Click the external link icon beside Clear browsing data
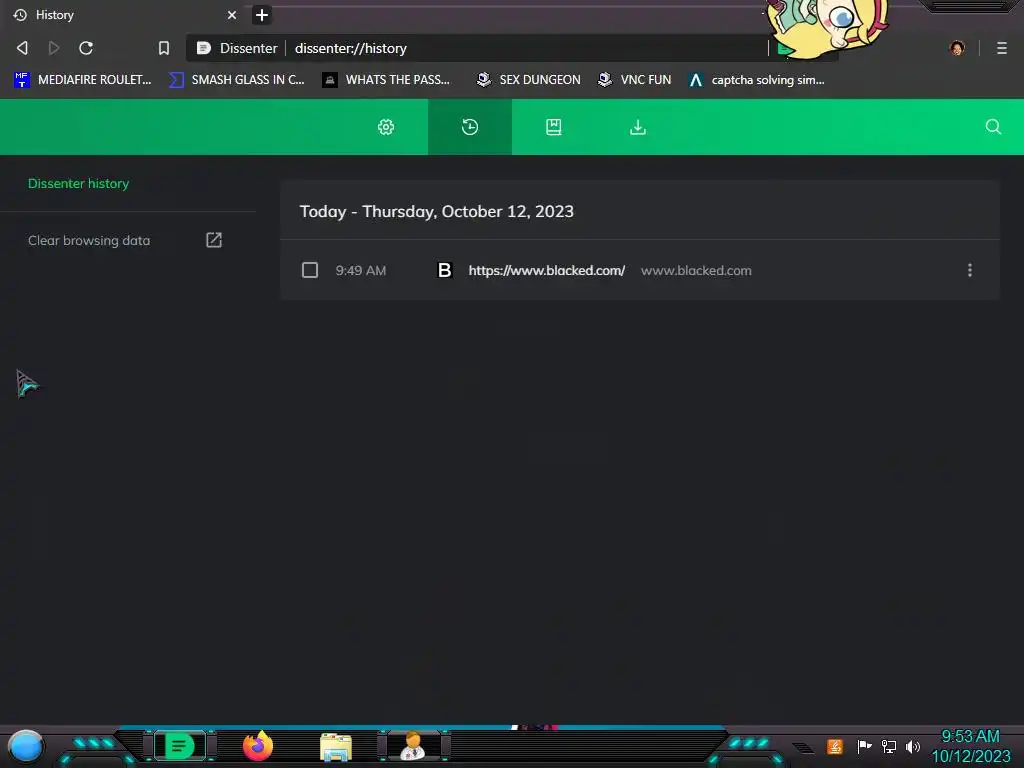 (x=214, y=240)
